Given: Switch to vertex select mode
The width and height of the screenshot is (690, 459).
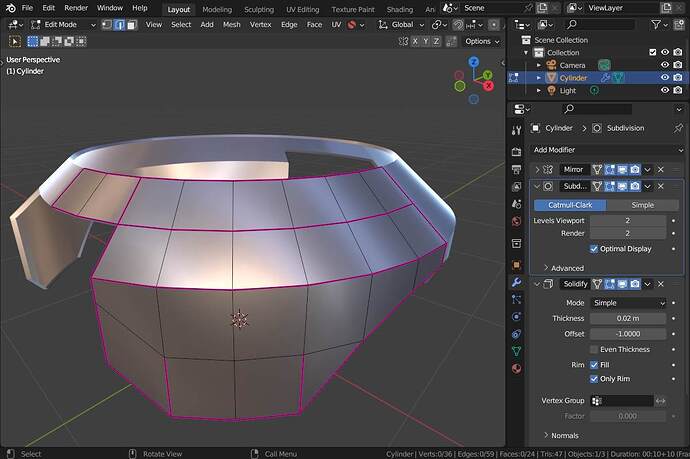Looking at the screenshot, I should [x=107, y=25].
